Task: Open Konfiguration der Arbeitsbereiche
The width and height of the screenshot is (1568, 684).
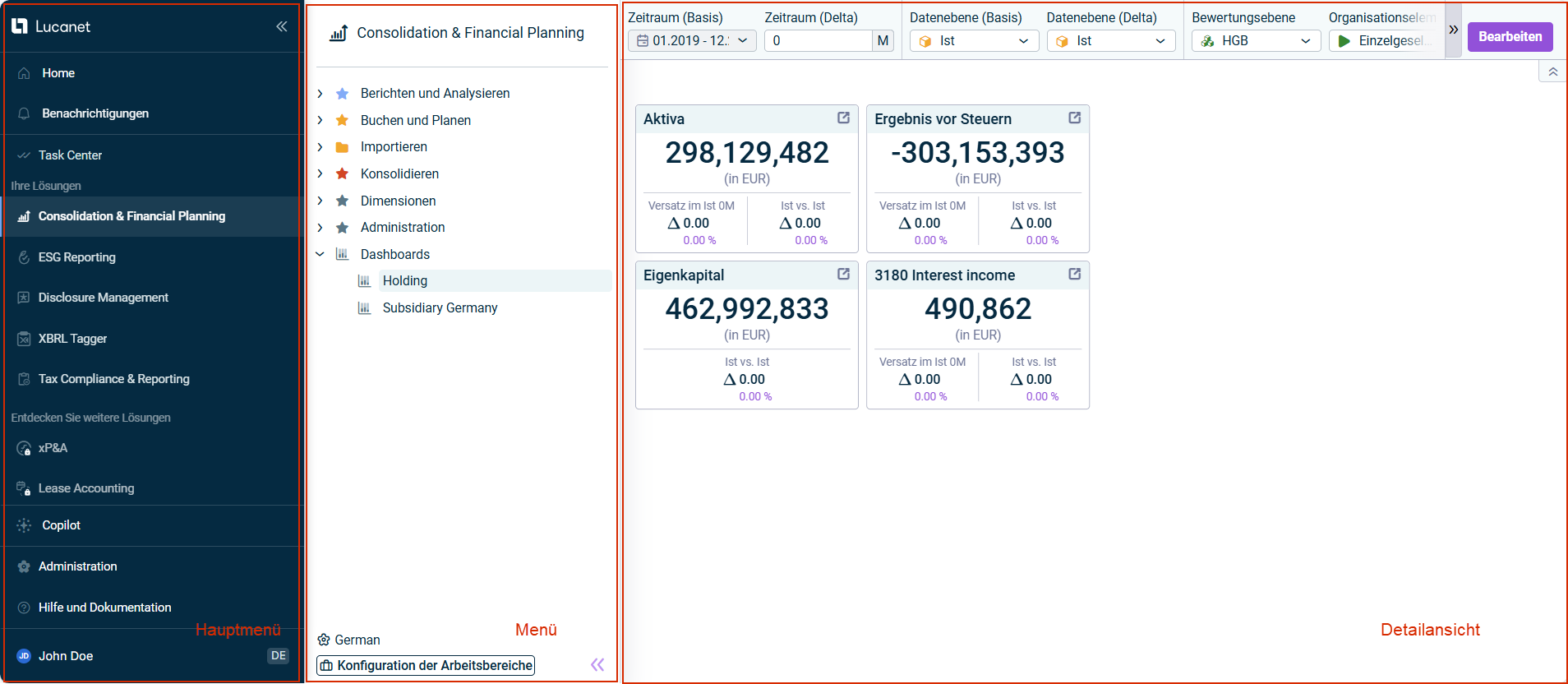Action: coord(426,665)
